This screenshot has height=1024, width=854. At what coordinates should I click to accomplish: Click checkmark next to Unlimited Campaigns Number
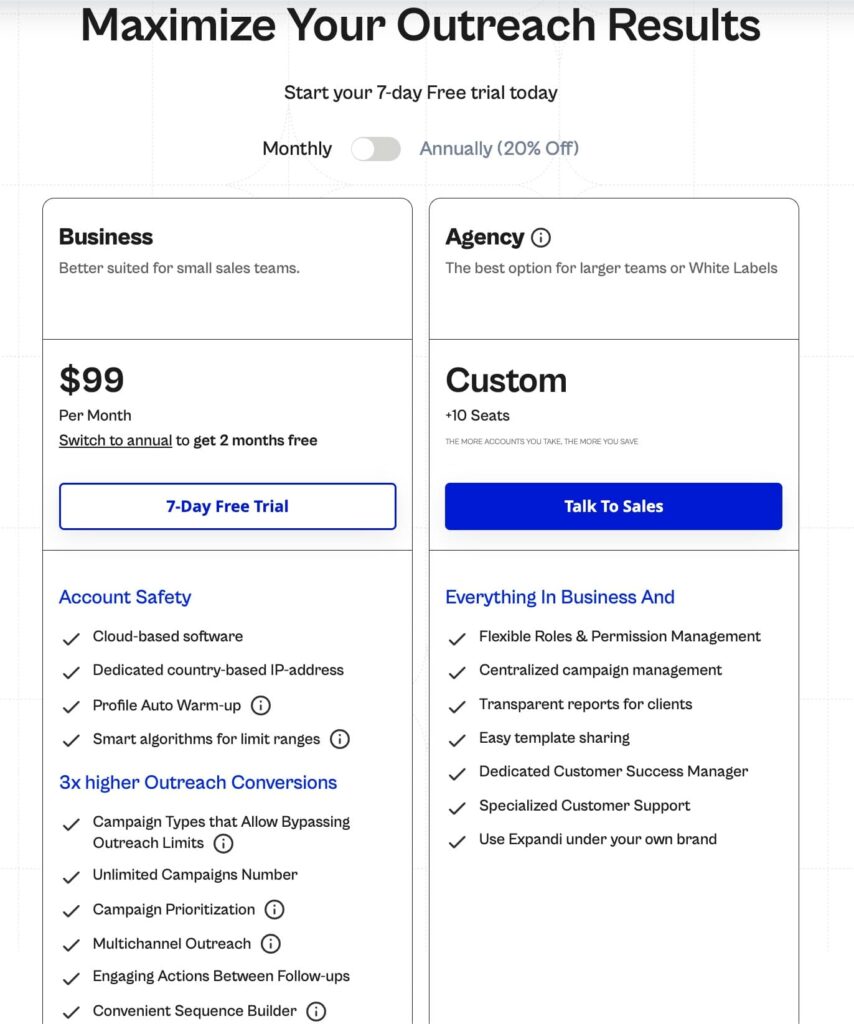click(71, 877)
